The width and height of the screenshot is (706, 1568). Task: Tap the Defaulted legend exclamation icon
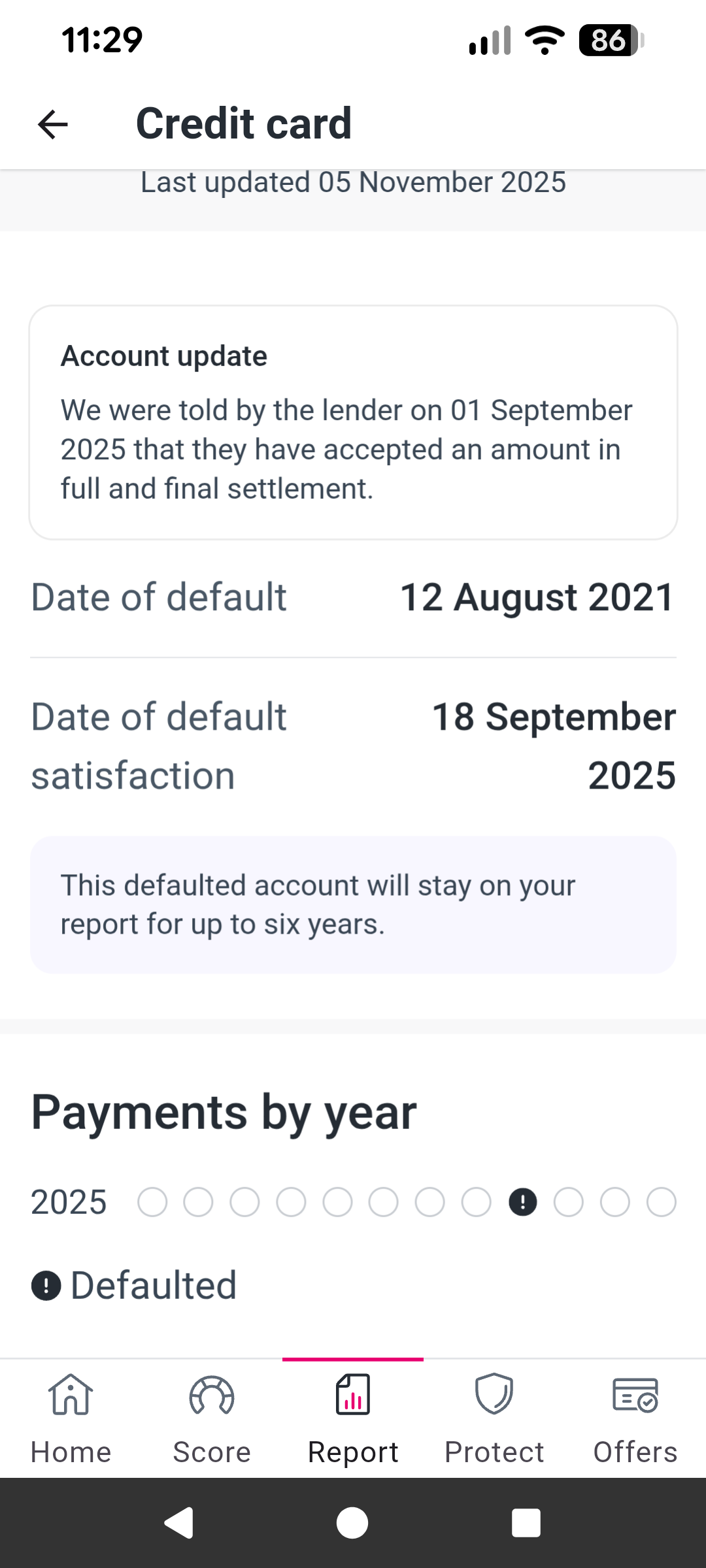46,1286
